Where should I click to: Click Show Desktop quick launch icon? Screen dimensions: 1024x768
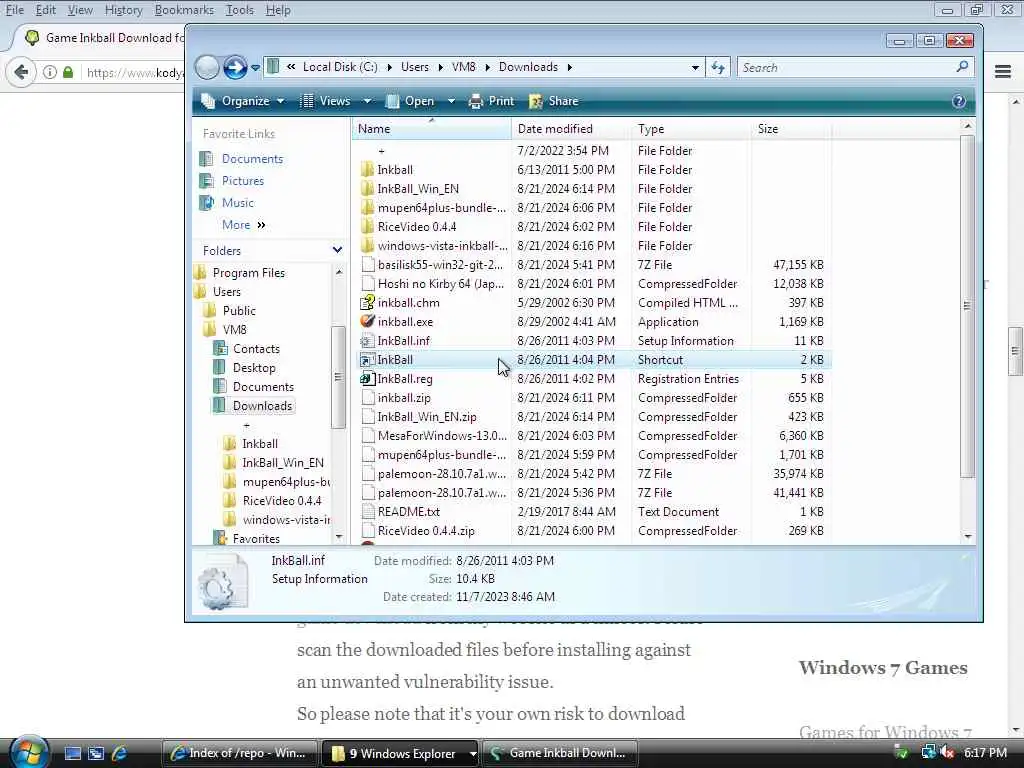pyautogui.click(x=72, y=753)
